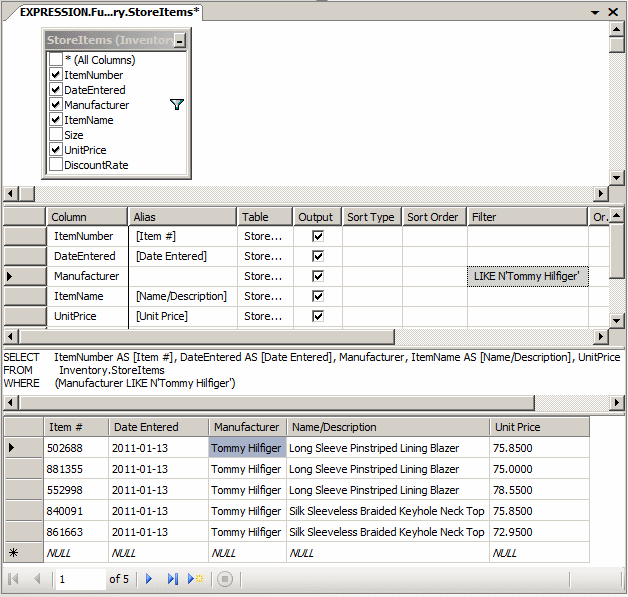Click the [Date Entered] alias cell
Screen dimensions: 628x597
coord(183,256)
